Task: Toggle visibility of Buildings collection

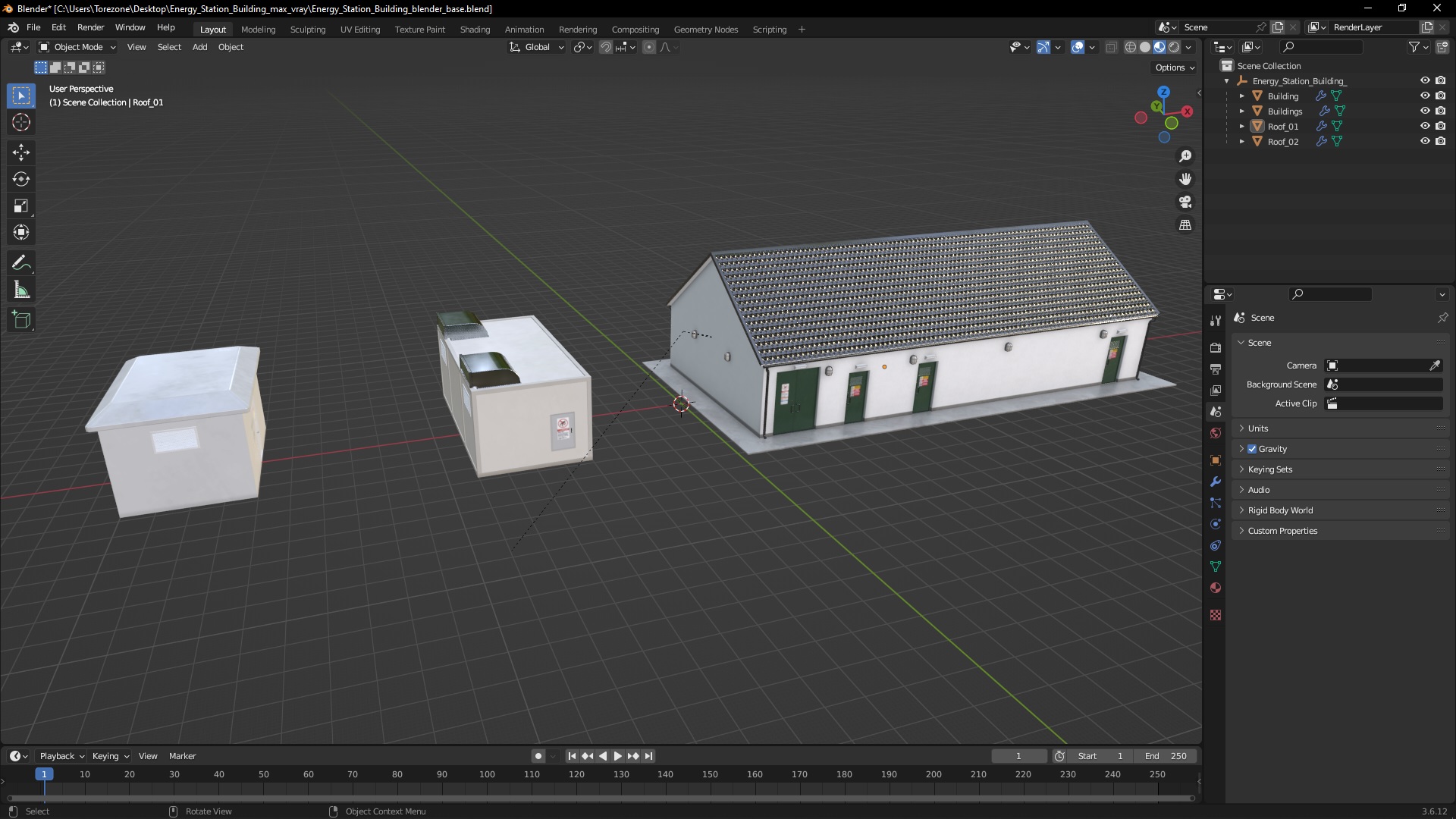Action: tap(1423, 110)
